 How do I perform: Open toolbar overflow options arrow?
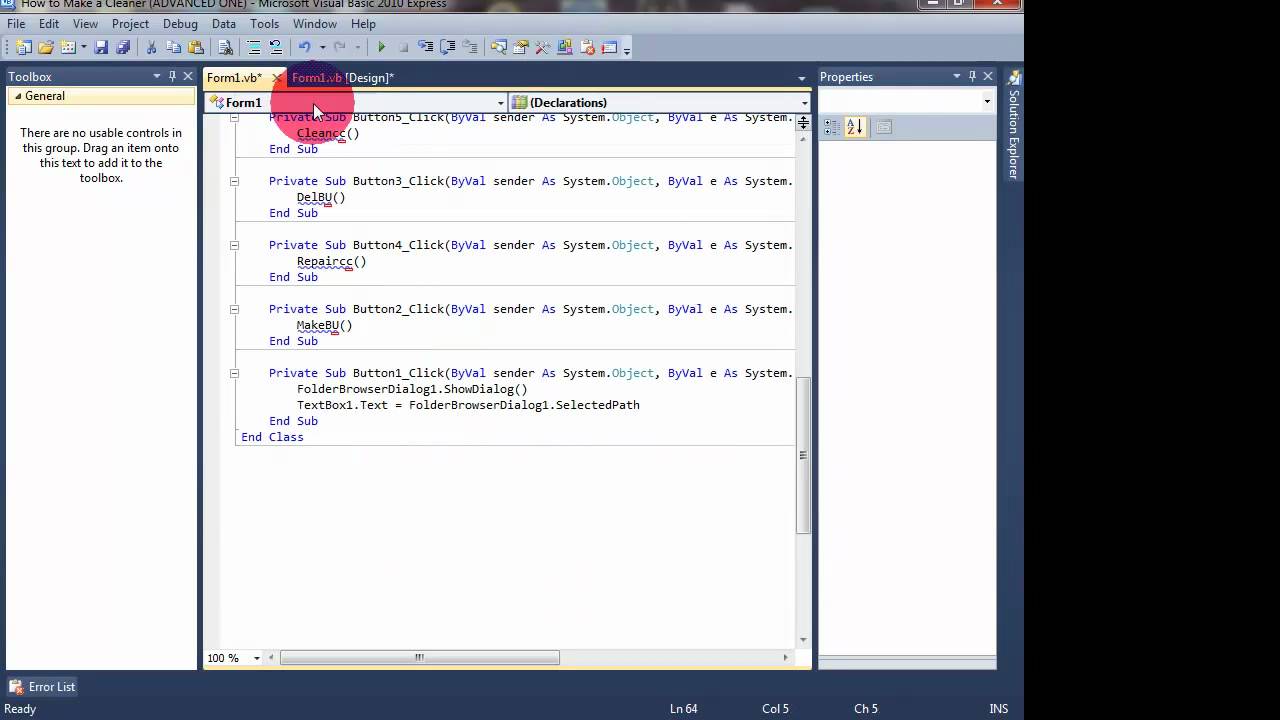pyautogui.click(x=627, y=49)
